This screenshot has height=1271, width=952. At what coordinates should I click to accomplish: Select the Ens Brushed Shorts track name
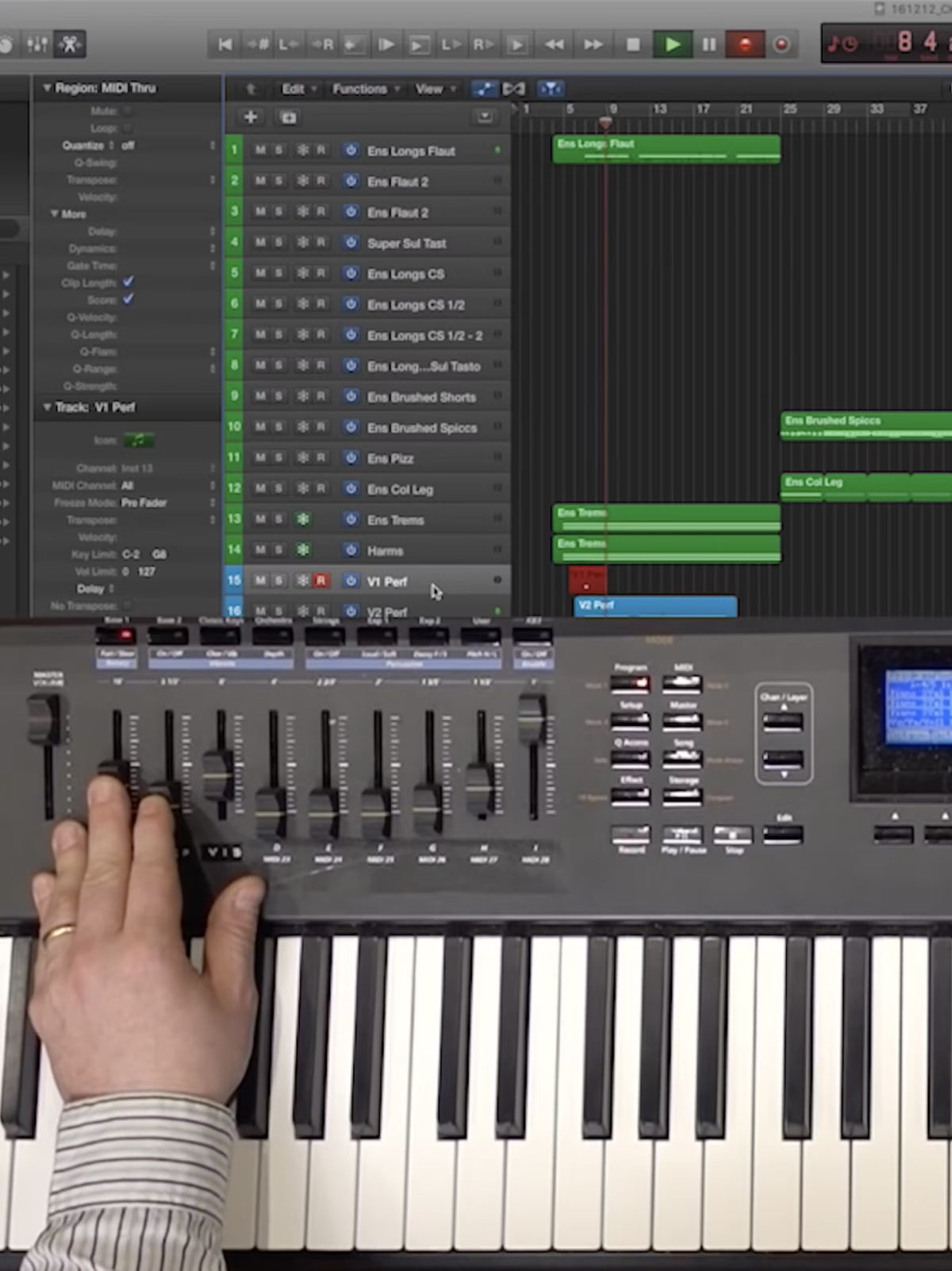coord(421,397)
